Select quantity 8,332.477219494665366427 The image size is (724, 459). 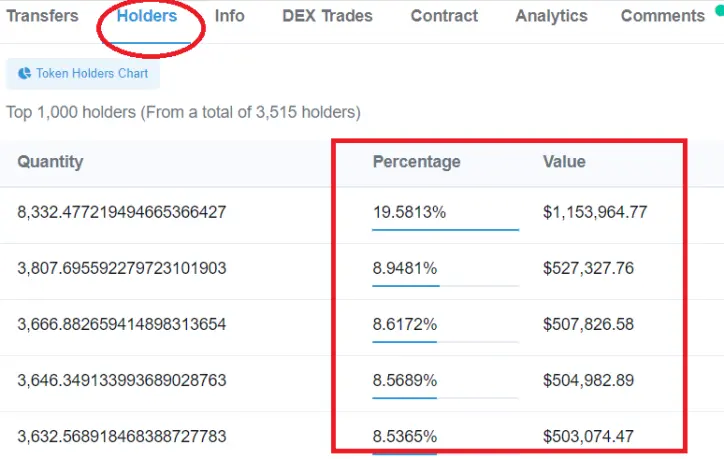pyautogui.click(x=122, y=212)
